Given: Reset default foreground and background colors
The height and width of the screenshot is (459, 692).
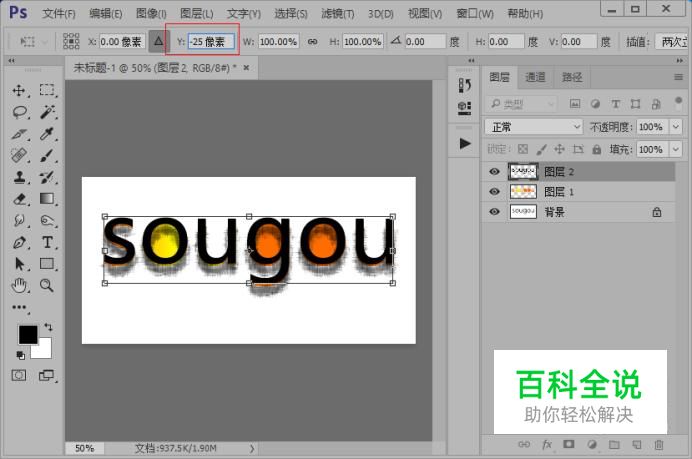Looking at the screenshot, I should [20, 355].
